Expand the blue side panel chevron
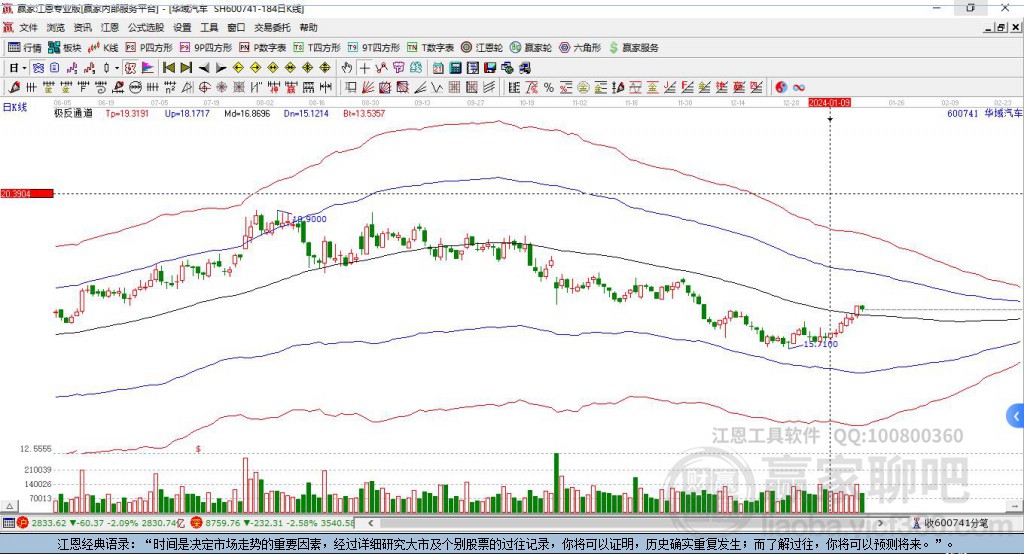Viewport: 1024px width, 554px height. point(1016,416)
